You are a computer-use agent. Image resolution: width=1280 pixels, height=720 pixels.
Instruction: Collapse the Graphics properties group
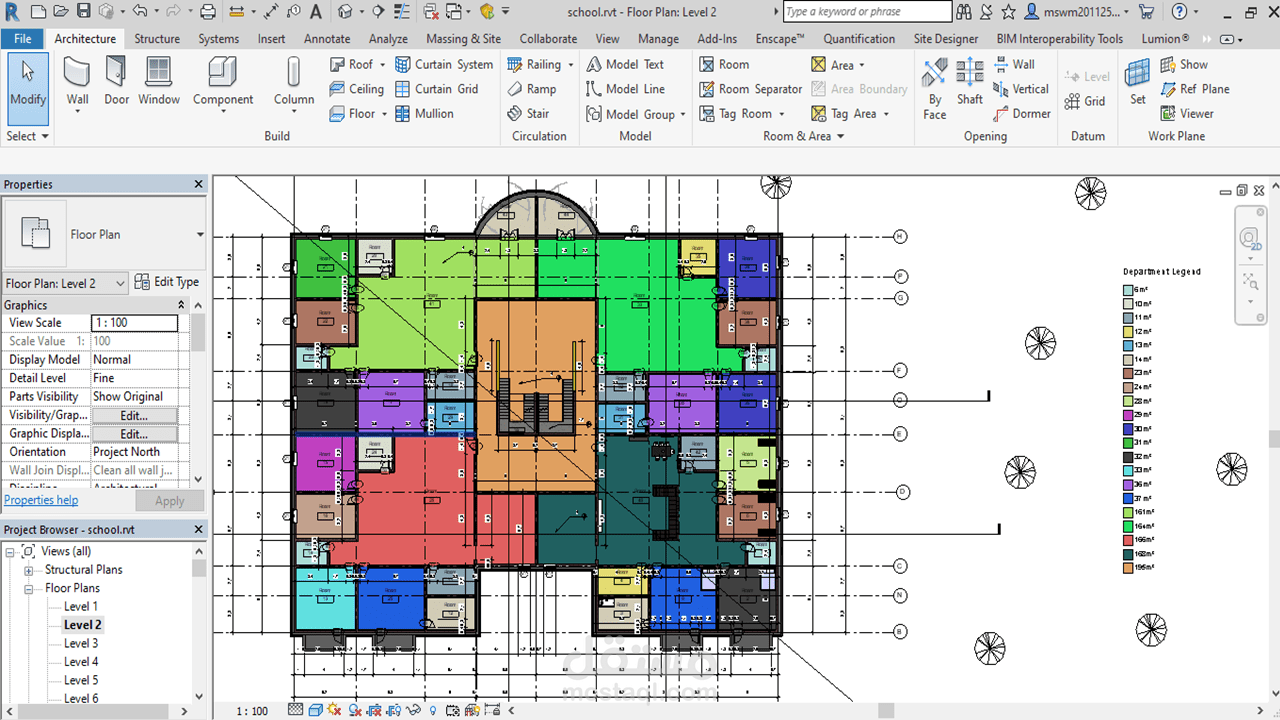[x=181, y=305]
